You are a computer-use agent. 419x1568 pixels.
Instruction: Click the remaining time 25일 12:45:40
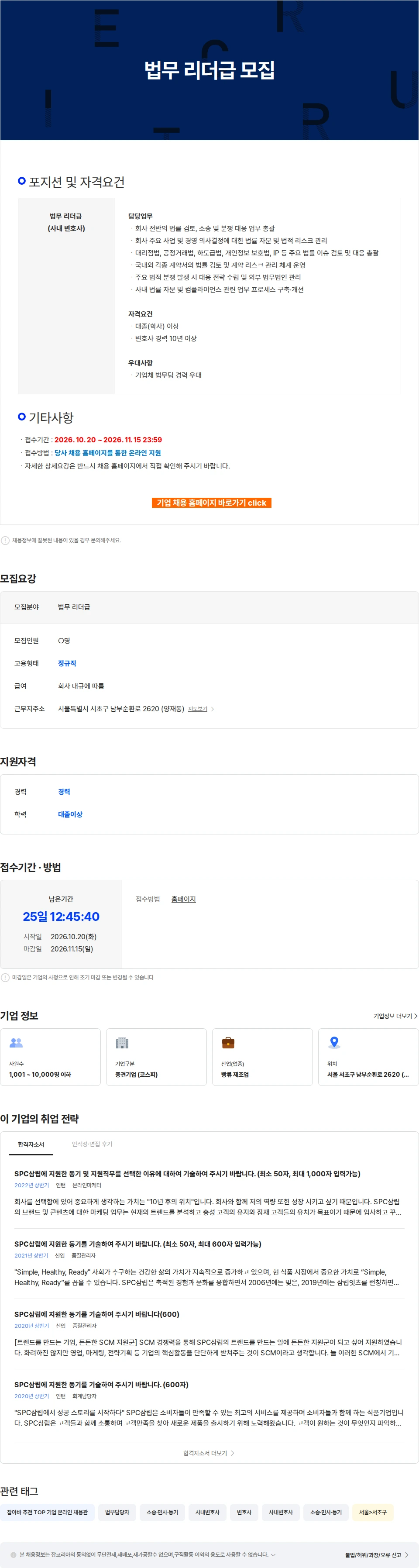(61, 916)
